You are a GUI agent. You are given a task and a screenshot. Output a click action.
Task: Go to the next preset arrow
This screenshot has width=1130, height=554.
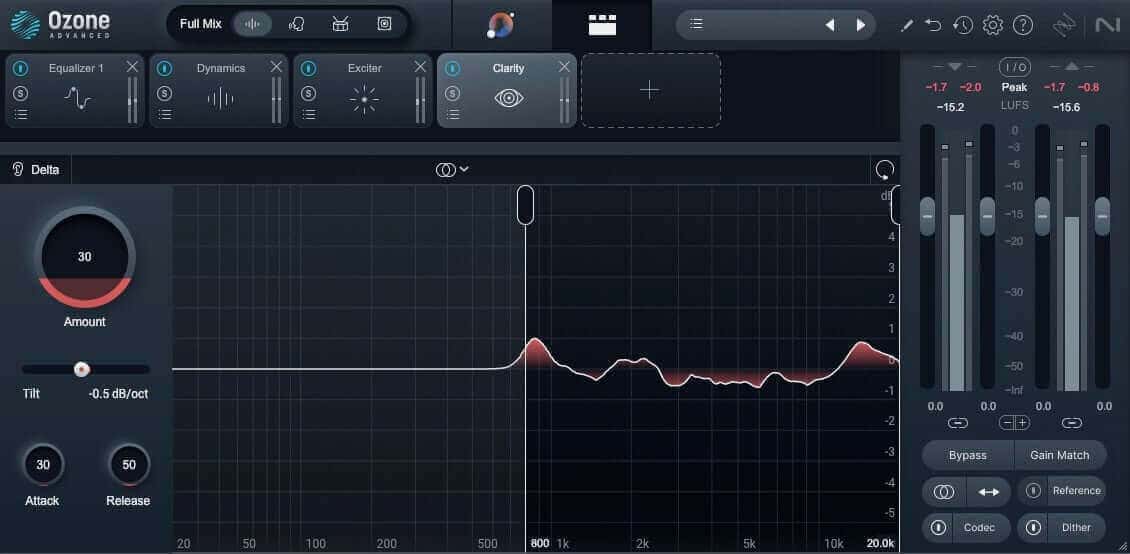click(x=860, y=25)
